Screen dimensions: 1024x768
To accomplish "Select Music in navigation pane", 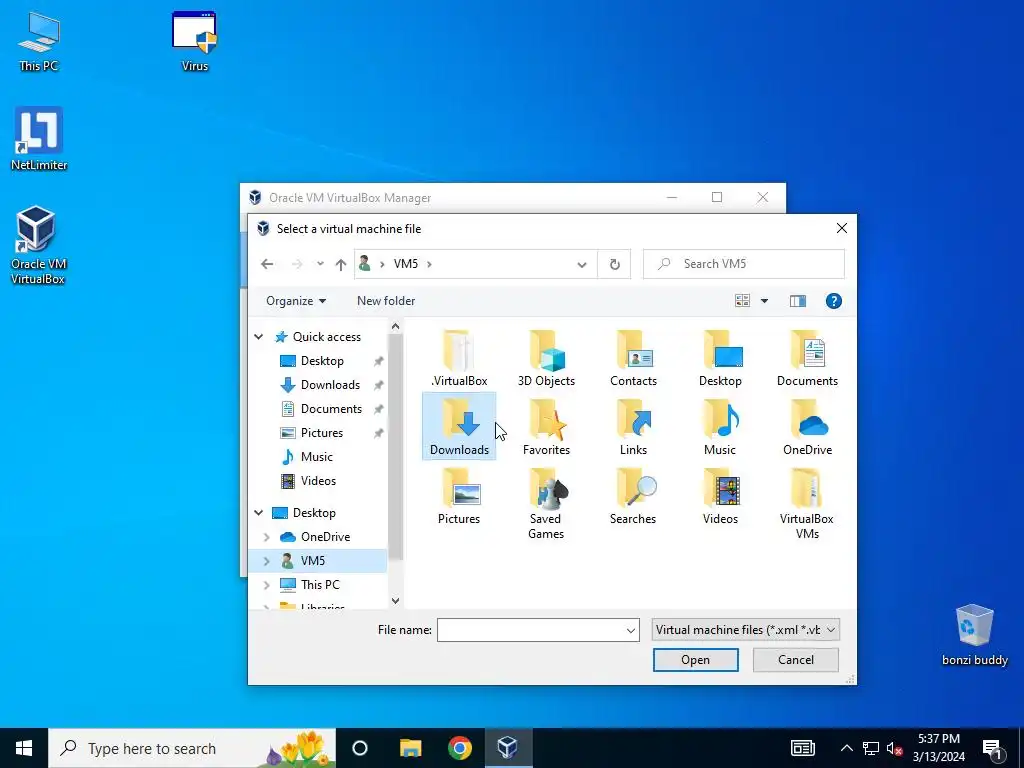I will coord(316,457).
